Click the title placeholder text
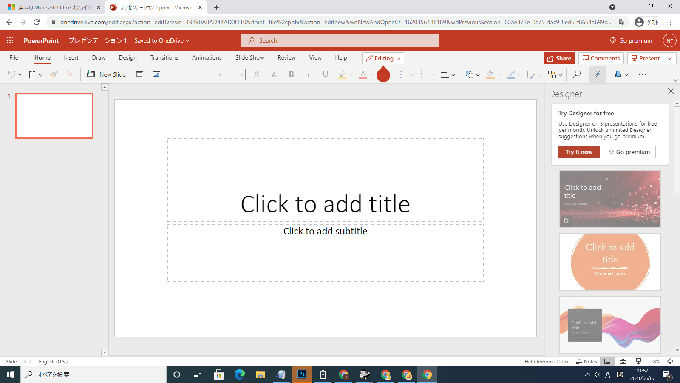Screen dimensions: 680x383 (325, 204)
